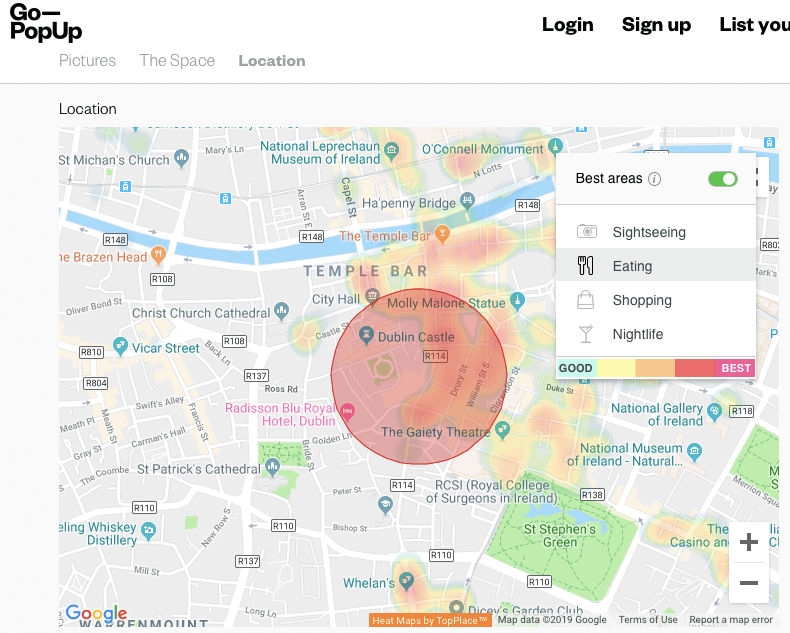
Task: Click the Dublin Castle map marker
Action: (366, 335)
